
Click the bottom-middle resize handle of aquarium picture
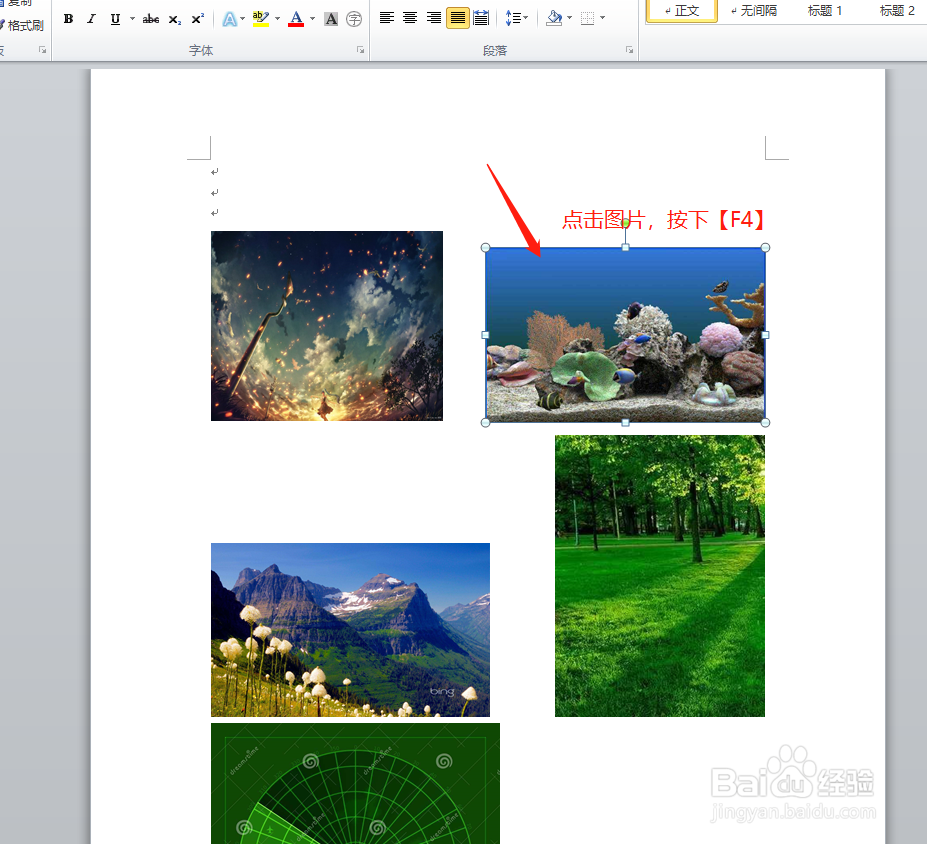[625, 423]
